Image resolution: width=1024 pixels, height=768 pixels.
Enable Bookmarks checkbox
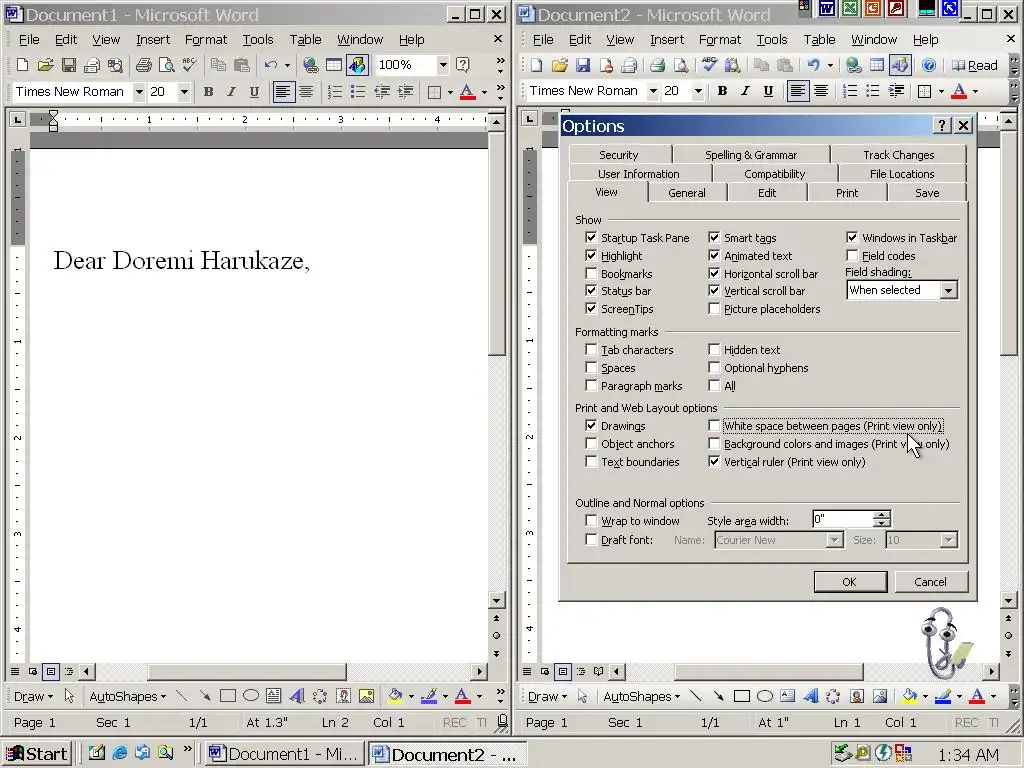pyautogui.click(x=591, y=274)
